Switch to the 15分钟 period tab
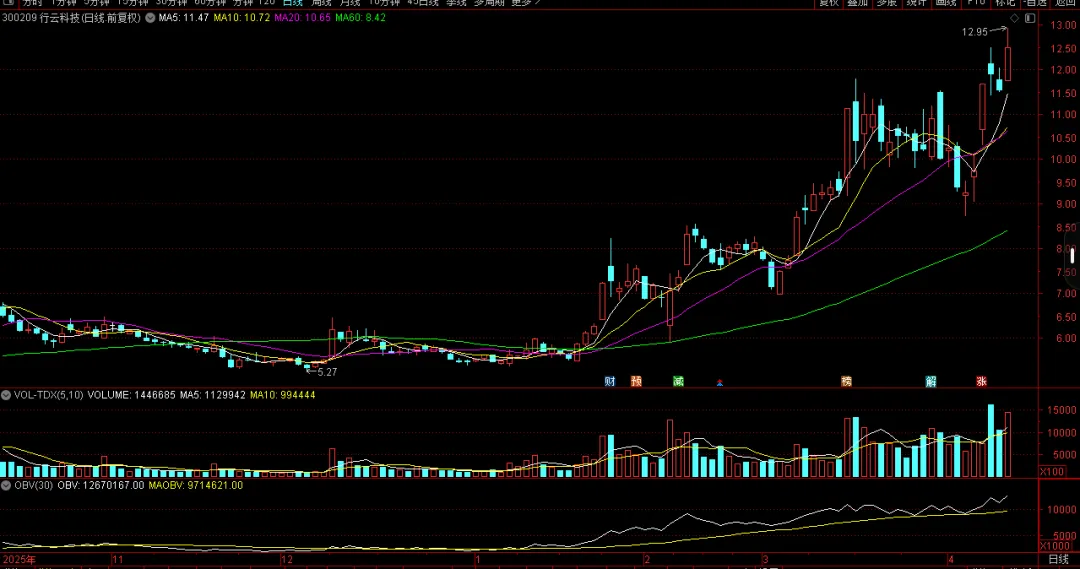 click(133, 3)
